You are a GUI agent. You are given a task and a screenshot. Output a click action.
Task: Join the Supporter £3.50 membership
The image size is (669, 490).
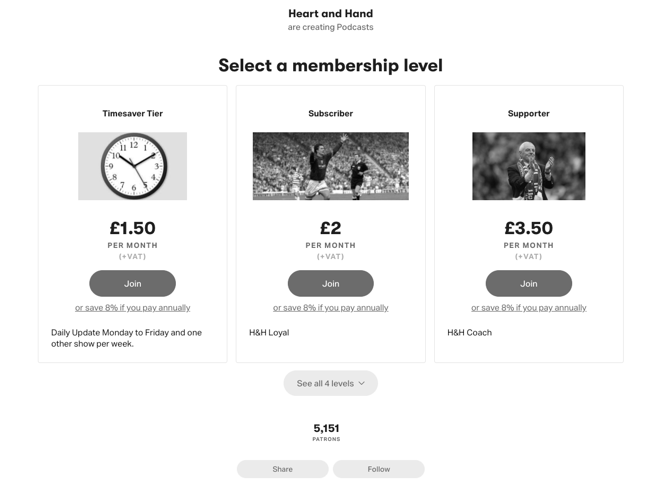pyautogui.click(x=528, y=283)
